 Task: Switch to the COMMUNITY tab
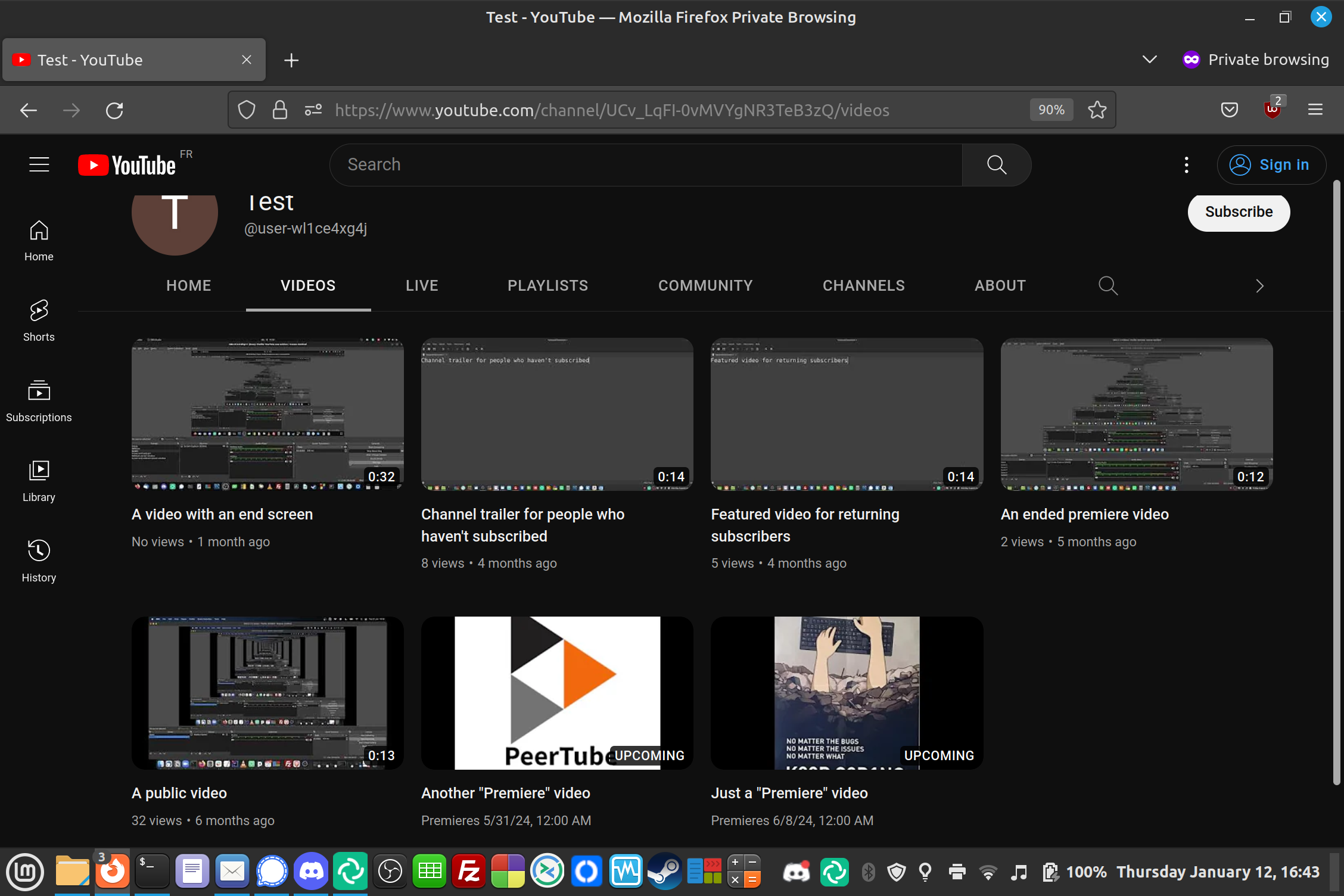[705, 286]
